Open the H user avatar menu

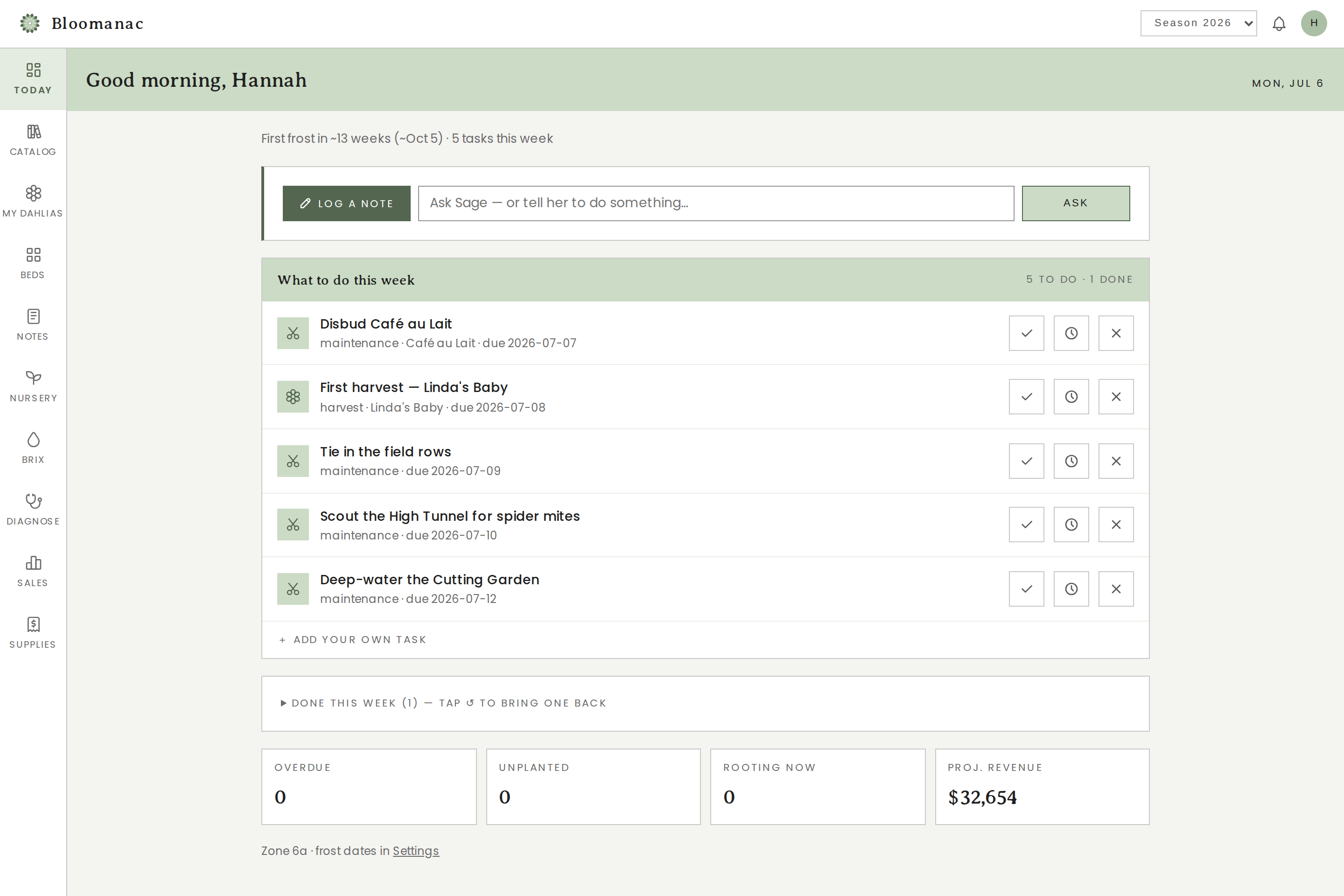tap(1314, 23)
